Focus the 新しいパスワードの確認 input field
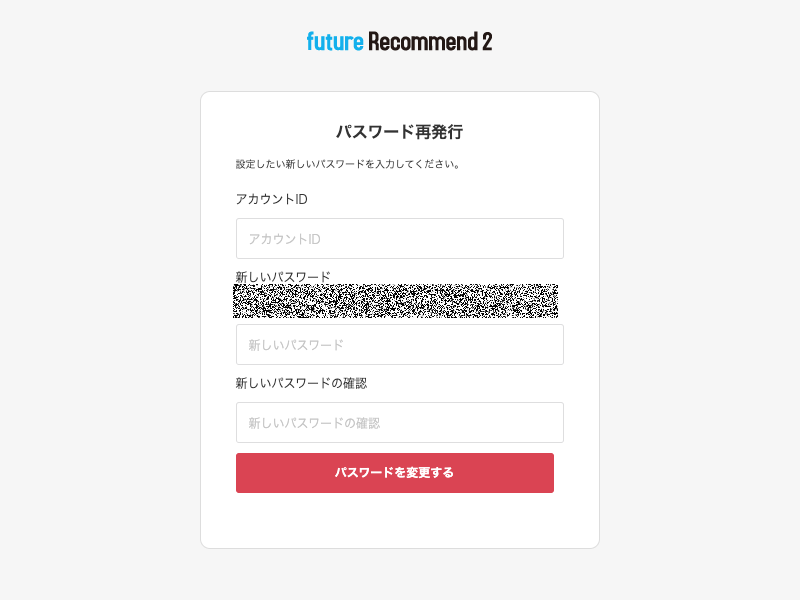Viewport: 800px width, 600px height. click(399, 422)
